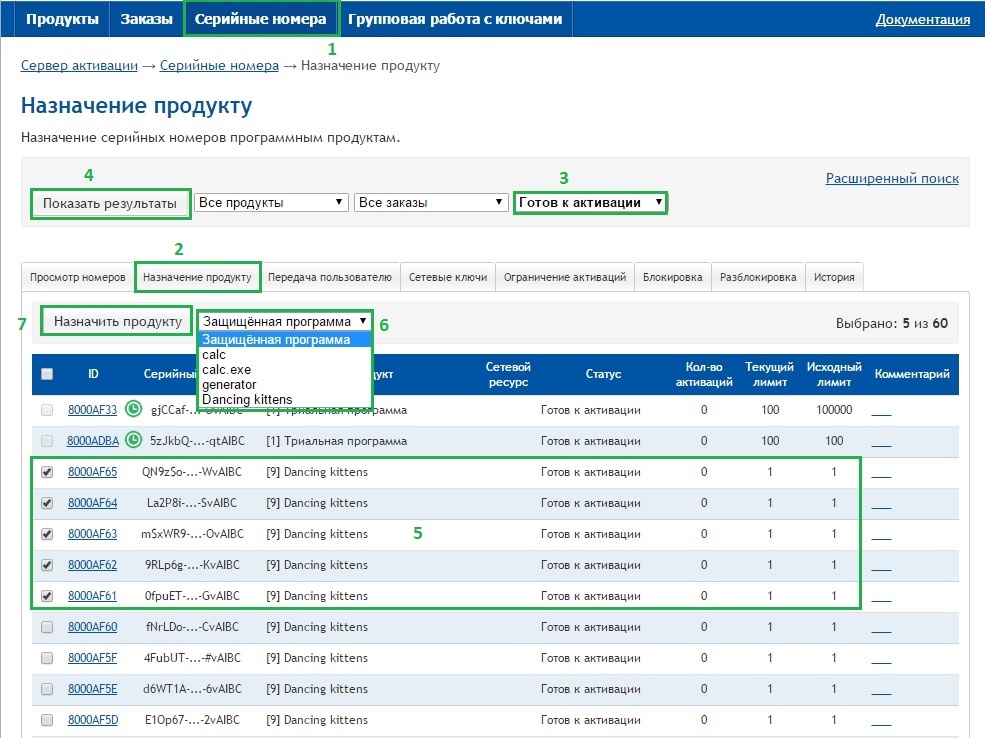Open the 'Все продукты' filter dropdown
The width and height of the screenshot is (985, 738).
coord(270,202)
